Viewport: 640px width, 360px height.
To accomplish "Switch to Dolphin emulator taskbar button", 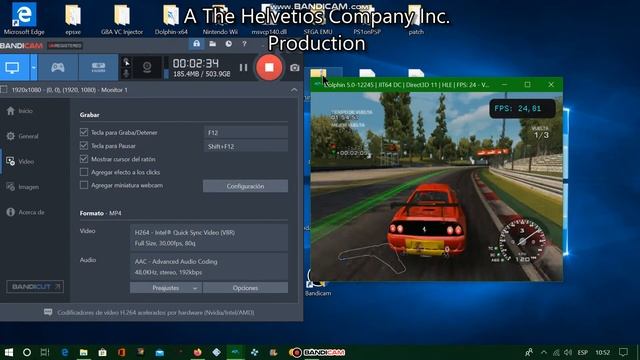I will coord(236,352).
